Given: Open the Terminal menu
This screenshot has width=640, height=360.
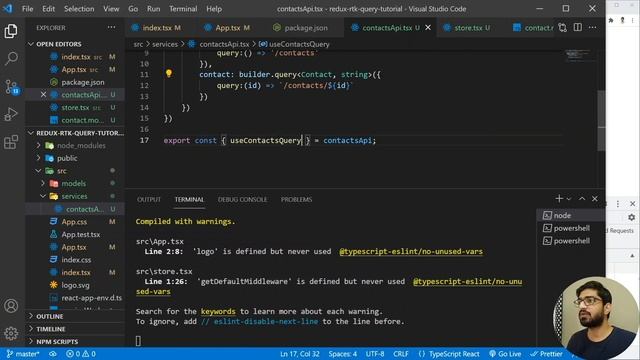Looking at the screenshot, I should pyautogui.click(x=183, y=9).
